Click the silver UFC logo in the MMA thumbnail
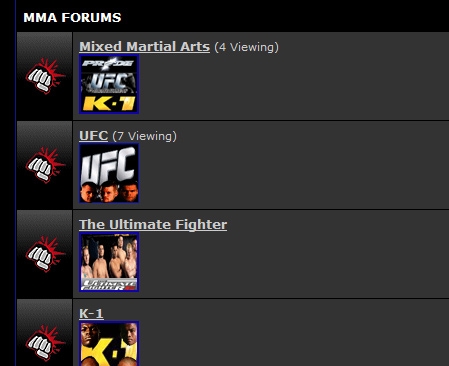This screenshot has width=449, height=366. [109, 83]
